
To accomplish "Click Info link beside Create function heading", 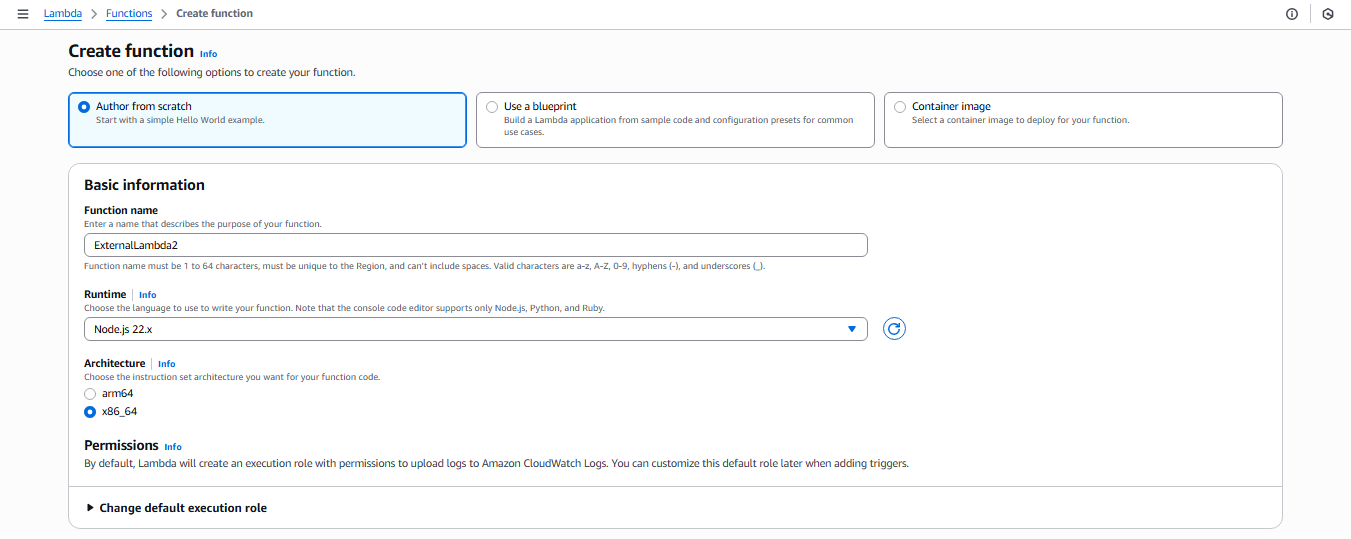I will [x=208, y=54].
